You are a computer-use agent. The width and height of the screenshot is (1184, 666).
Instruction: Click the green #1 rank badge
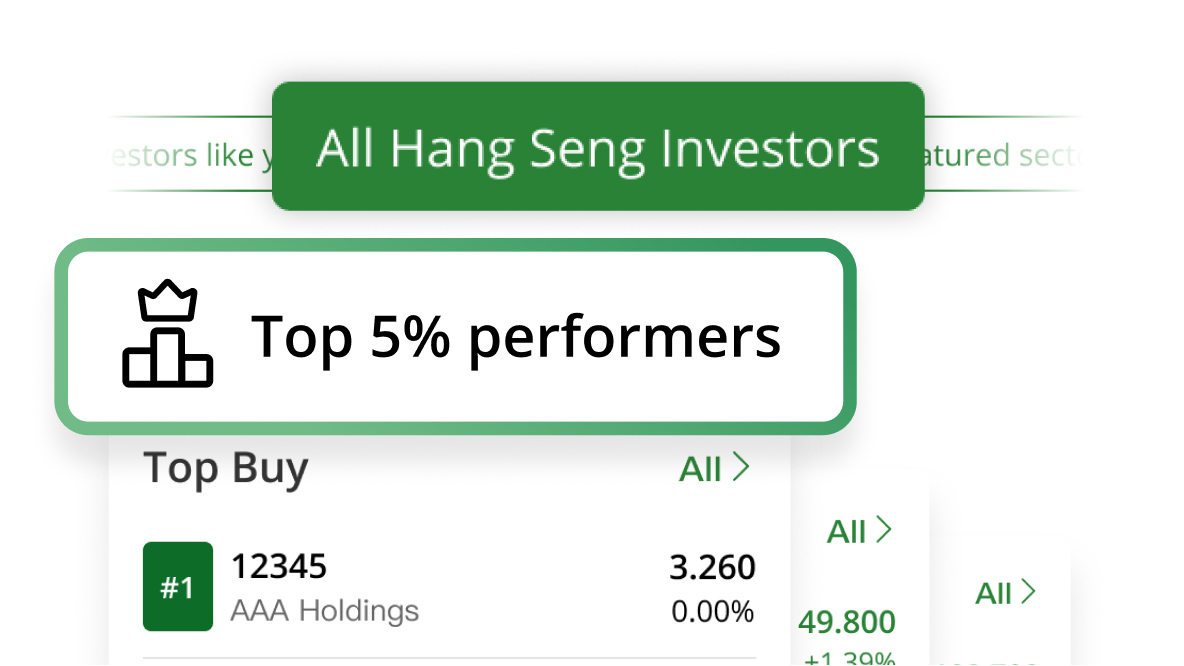[178, 587]
